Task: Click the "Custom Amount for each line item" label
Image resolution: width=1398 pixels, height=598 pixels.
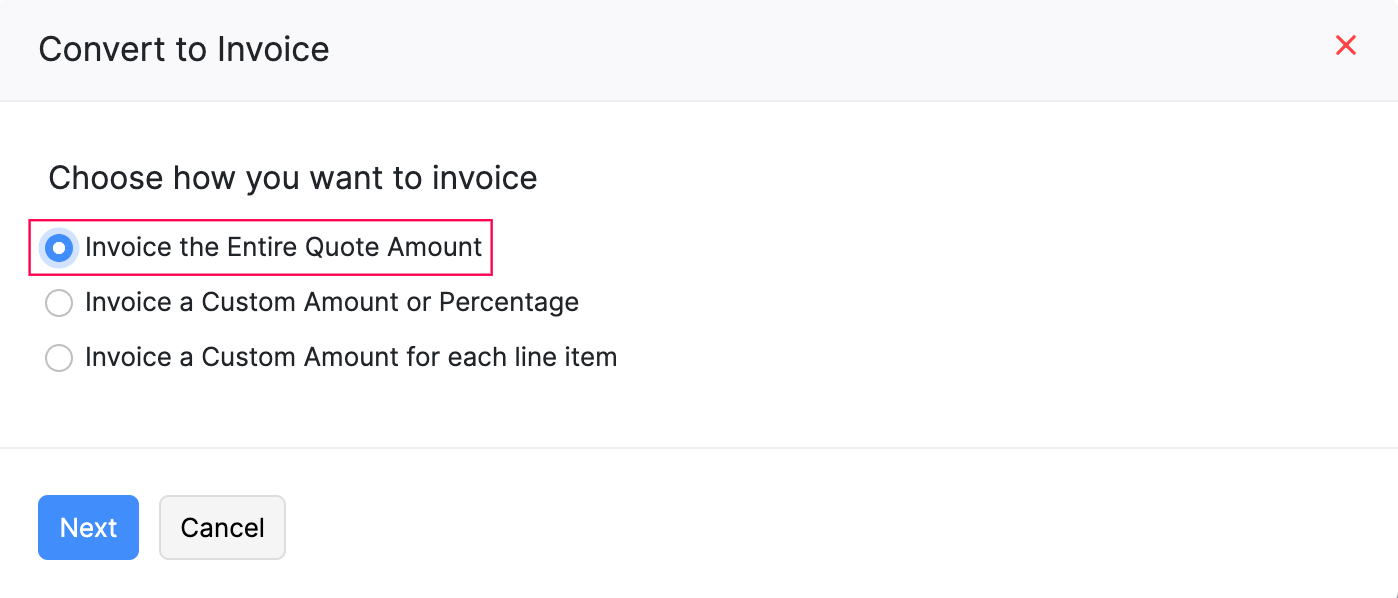Action: point(350,357)
